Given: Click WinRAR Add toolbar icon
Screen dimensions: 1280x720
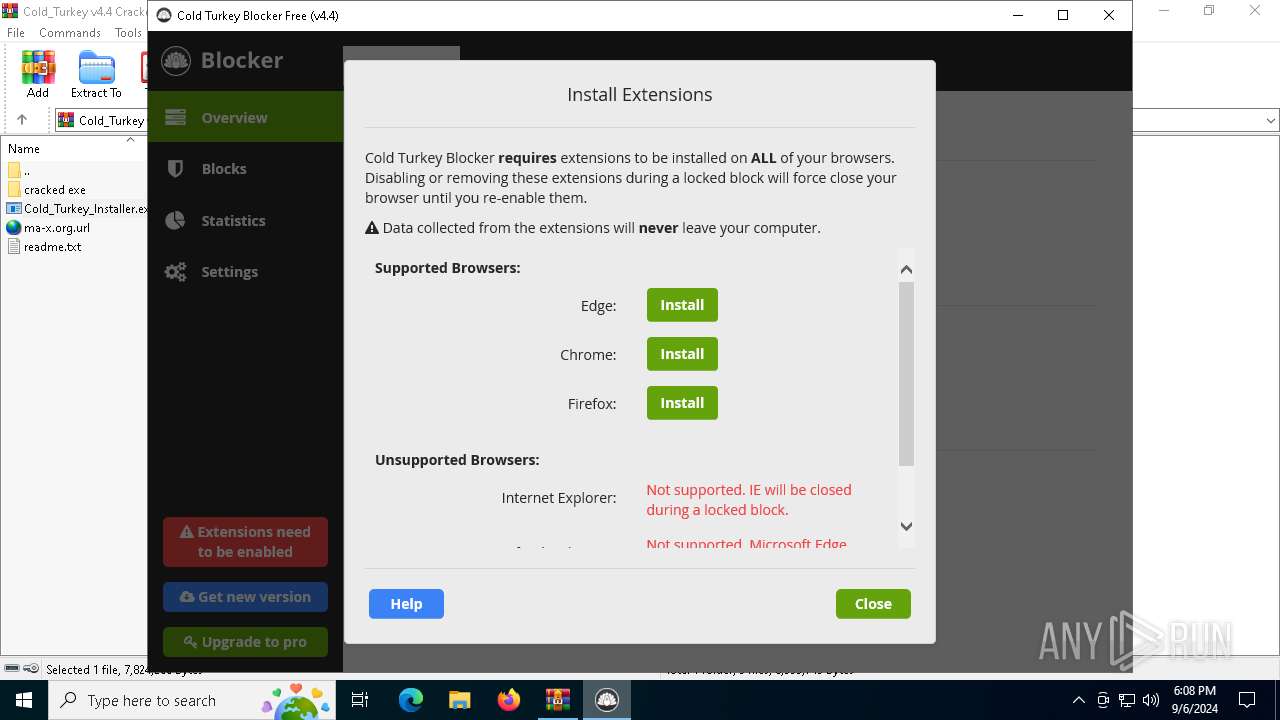Looking at the screenshot, I should pyautogui.click(x=38, y=75).
